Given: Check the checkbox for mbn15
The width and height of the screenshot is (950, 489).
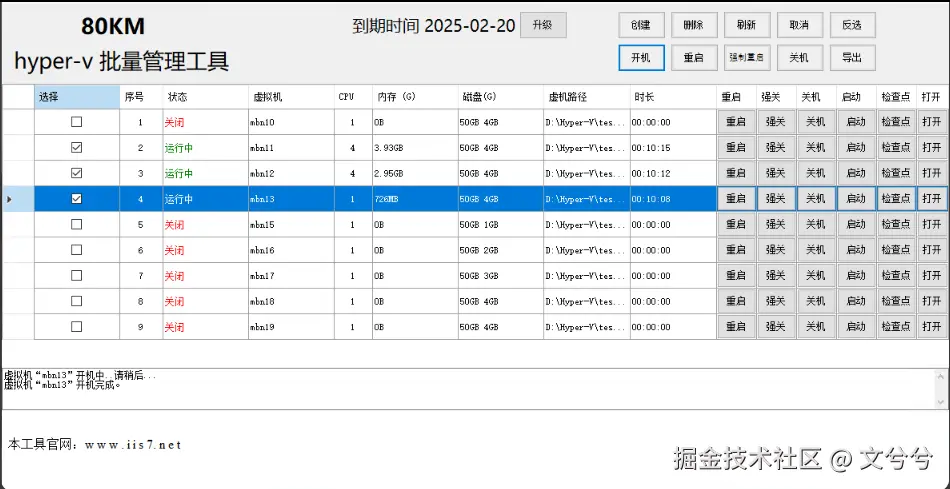Looking at the screenshot, I should [76, 224].
